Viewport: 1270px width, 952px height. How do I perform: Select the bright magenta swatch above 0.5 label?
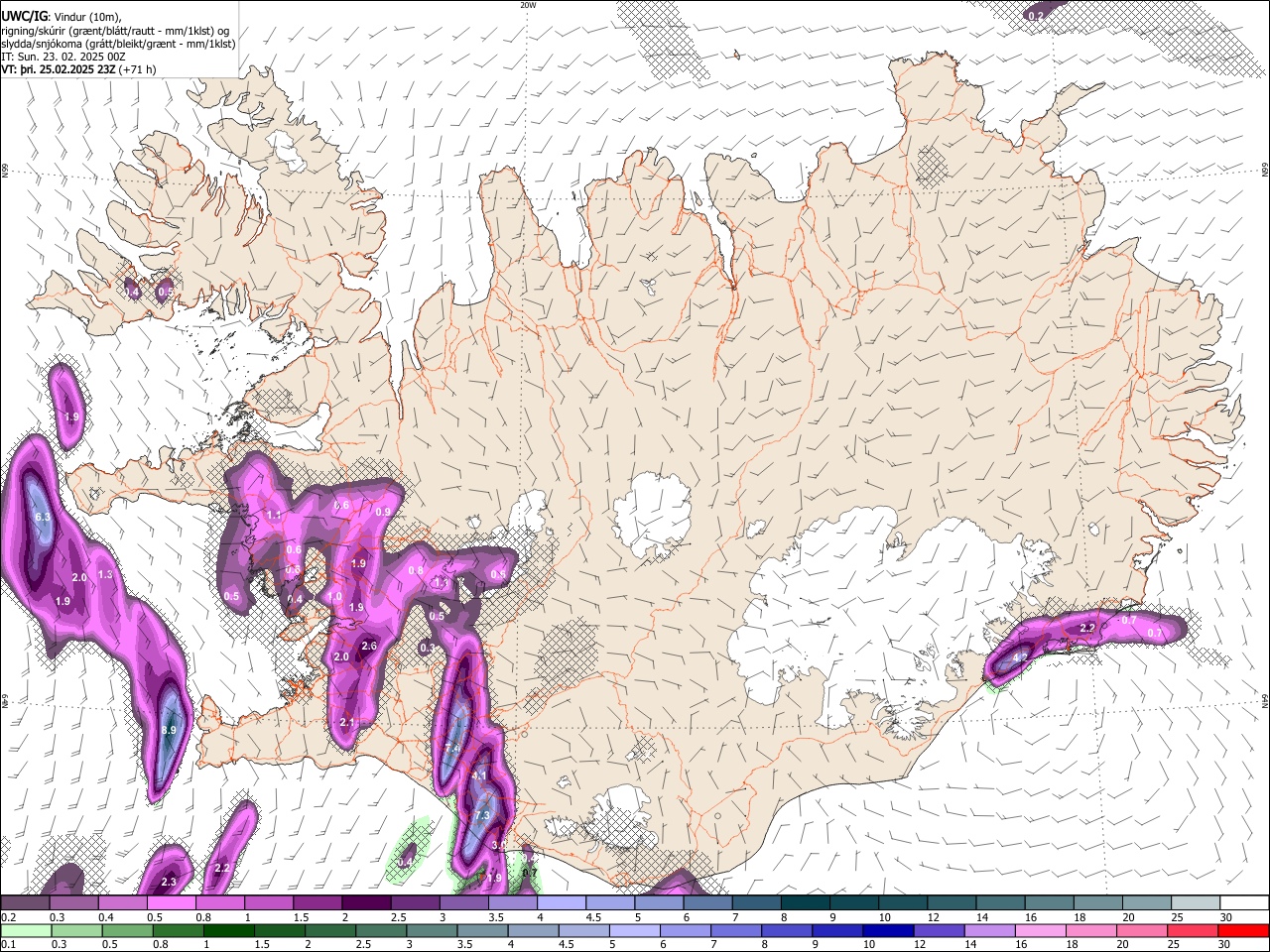(x=171, y=903)
